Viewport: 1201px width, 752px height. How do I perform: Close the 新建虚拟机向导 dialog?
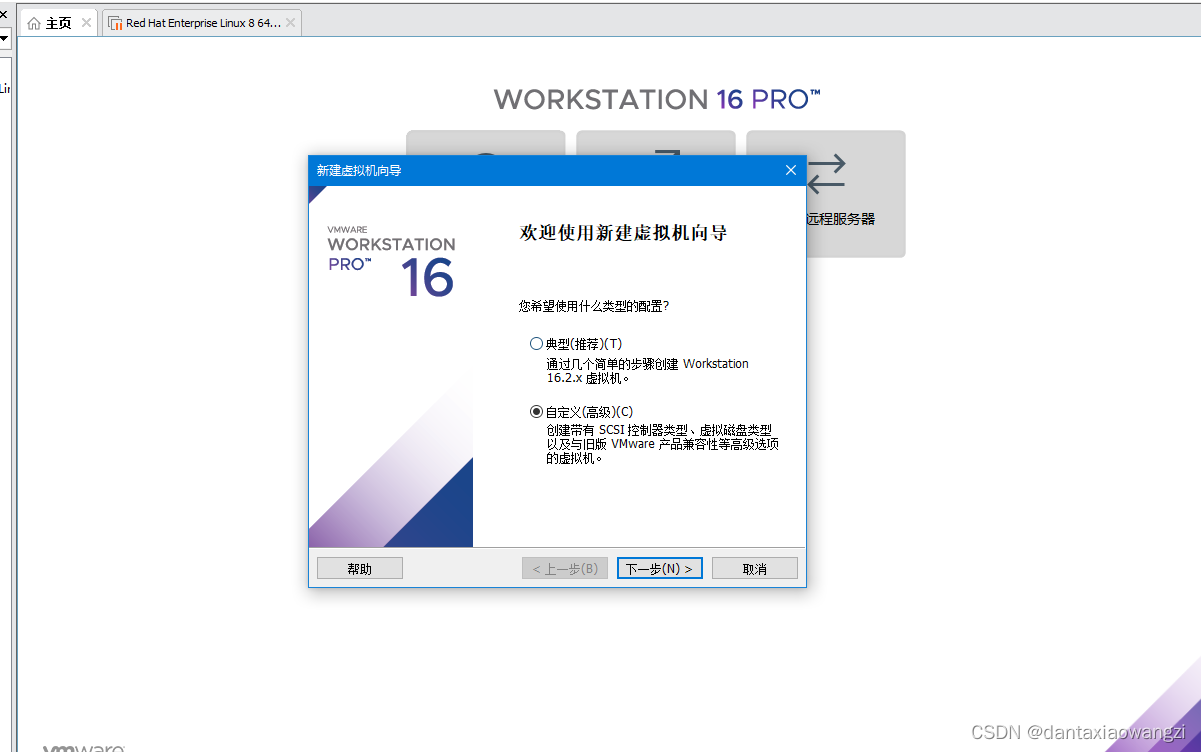pyautogui.click(x=790, y=170)
